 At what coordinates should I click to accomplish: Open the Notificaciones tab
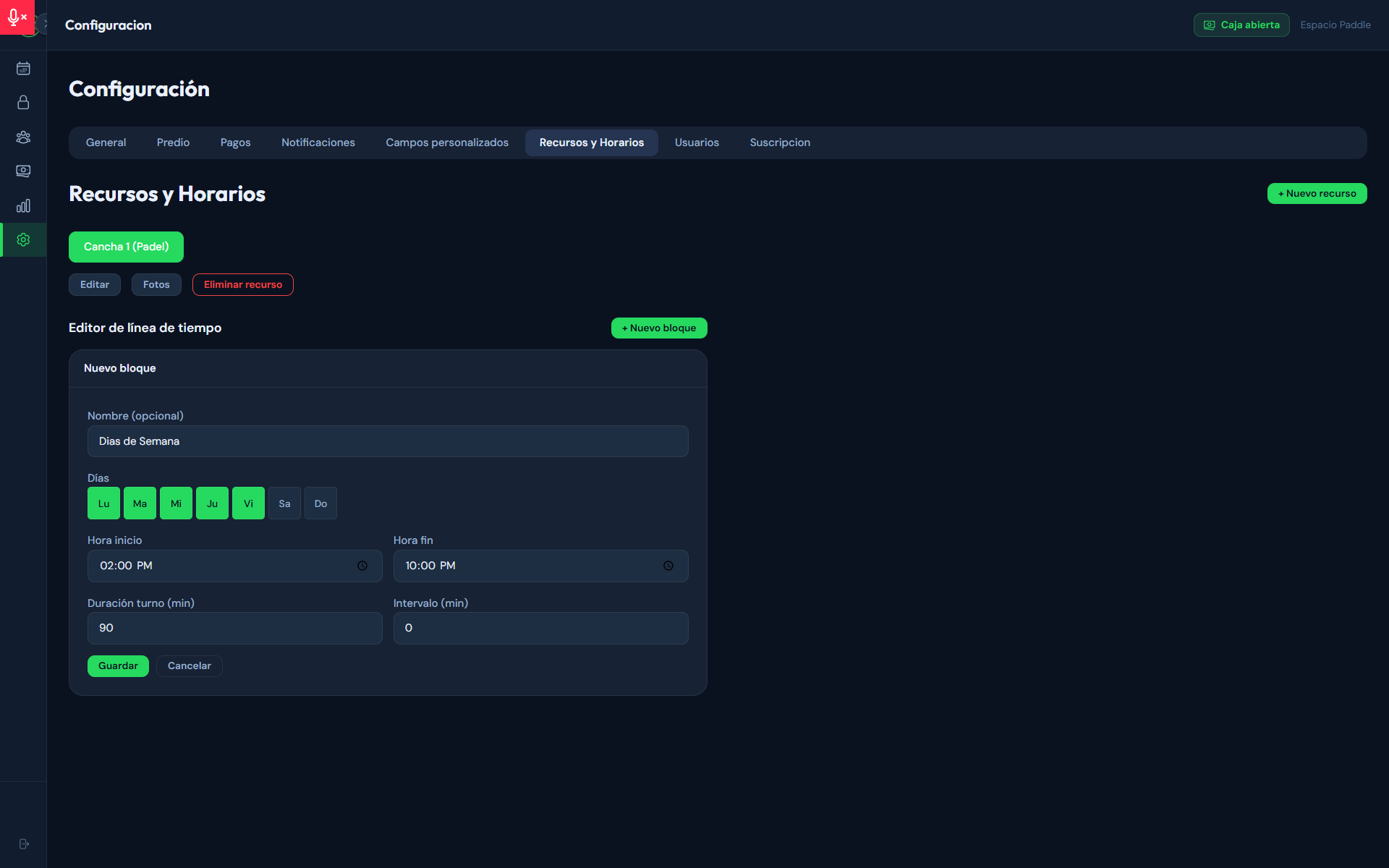coord(318,142)
